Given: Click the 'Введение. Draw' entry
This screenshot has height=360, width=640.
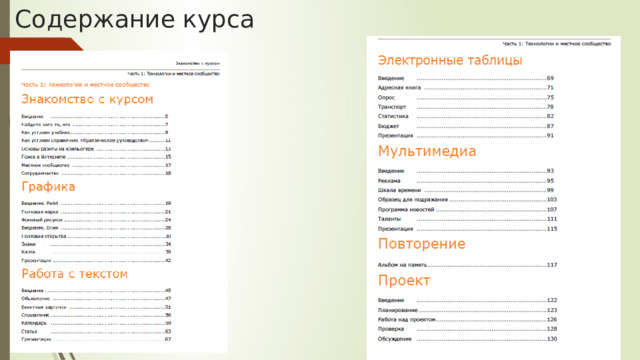Looking at the screenshot, I should 96,228.
